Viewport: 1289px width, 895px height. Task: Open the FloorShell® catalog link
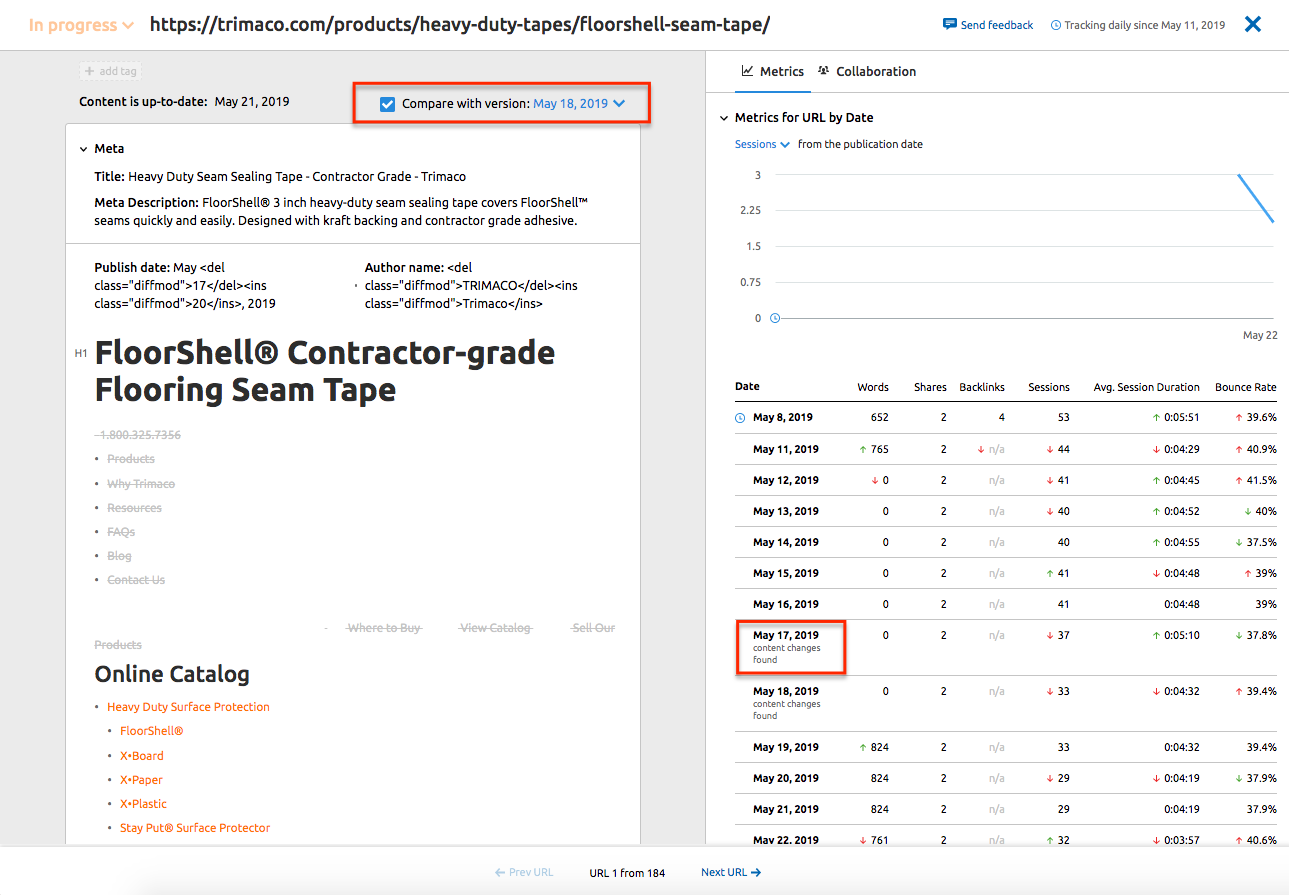[x=152, y=731]
